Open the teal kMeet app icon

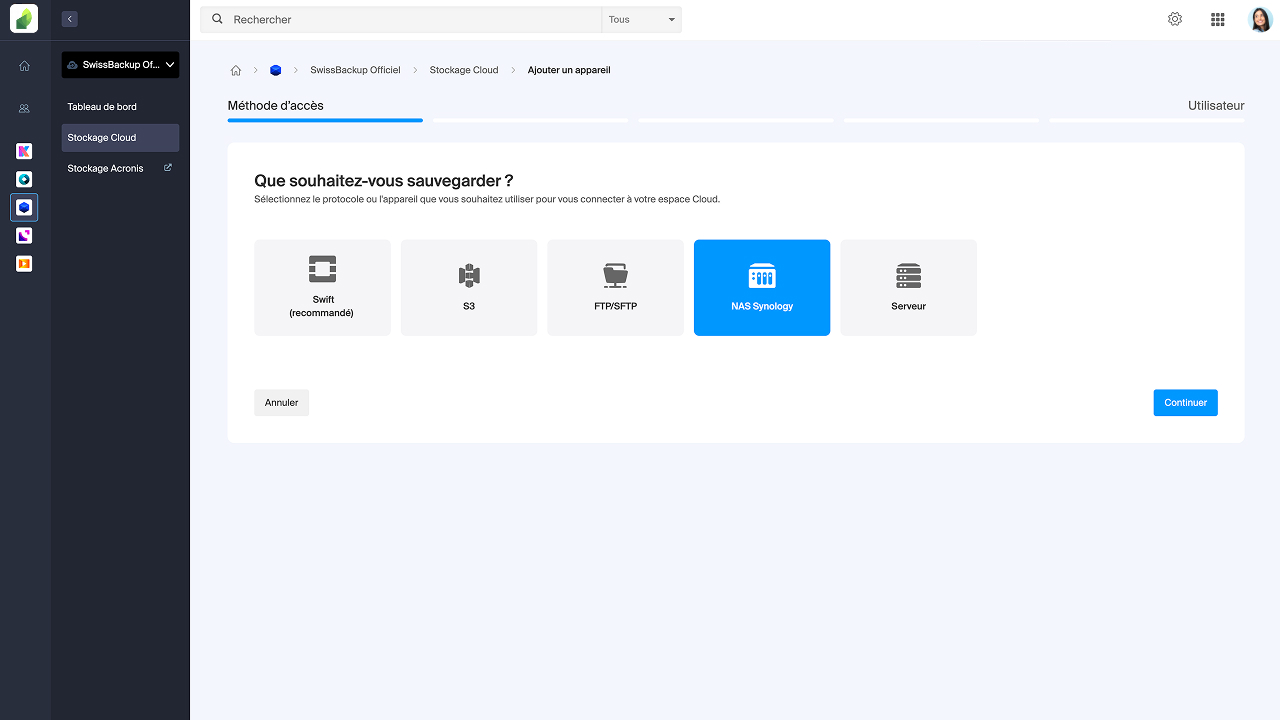[x=24, y=179]
